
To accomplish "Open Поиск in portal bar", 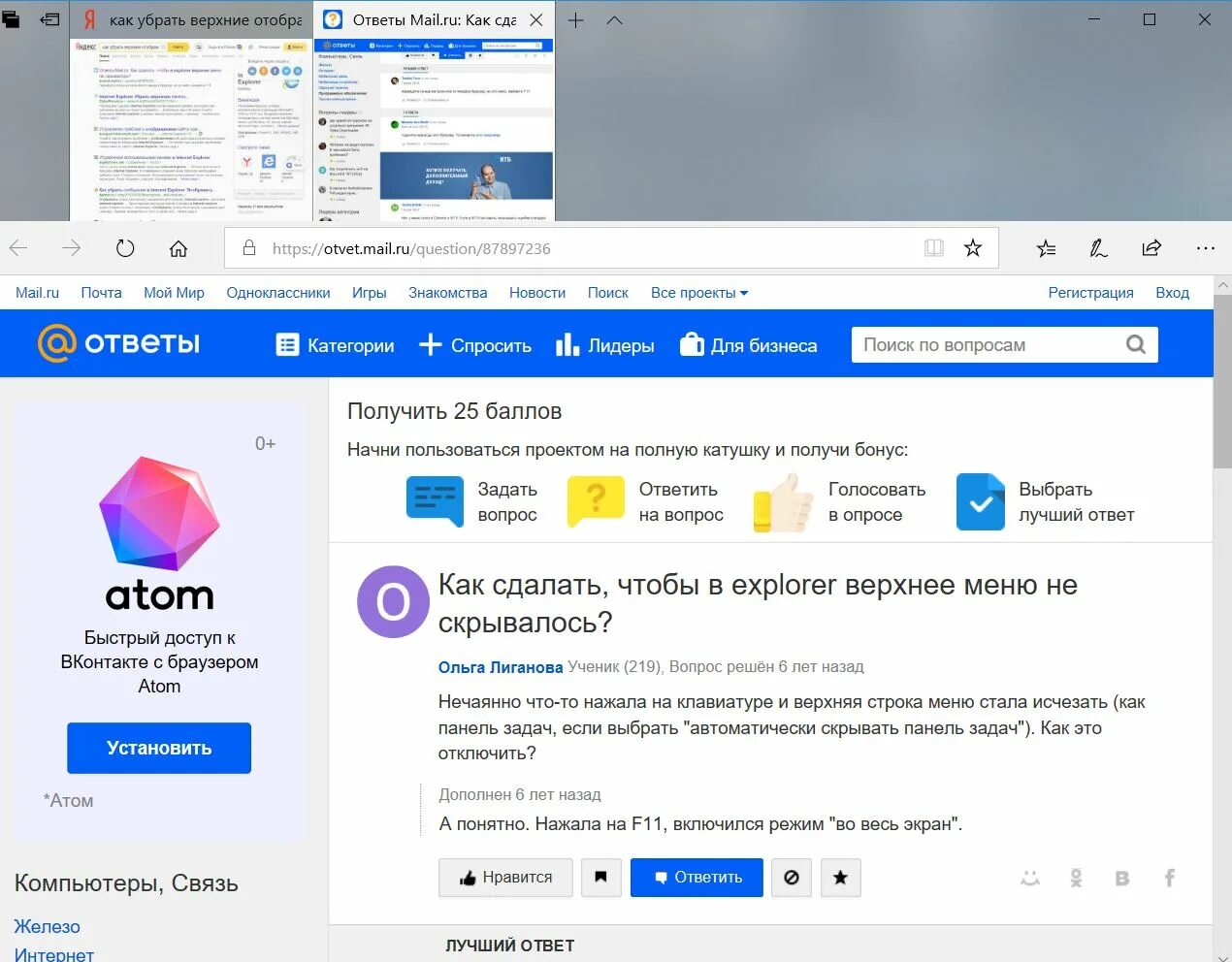I will 607,293.
